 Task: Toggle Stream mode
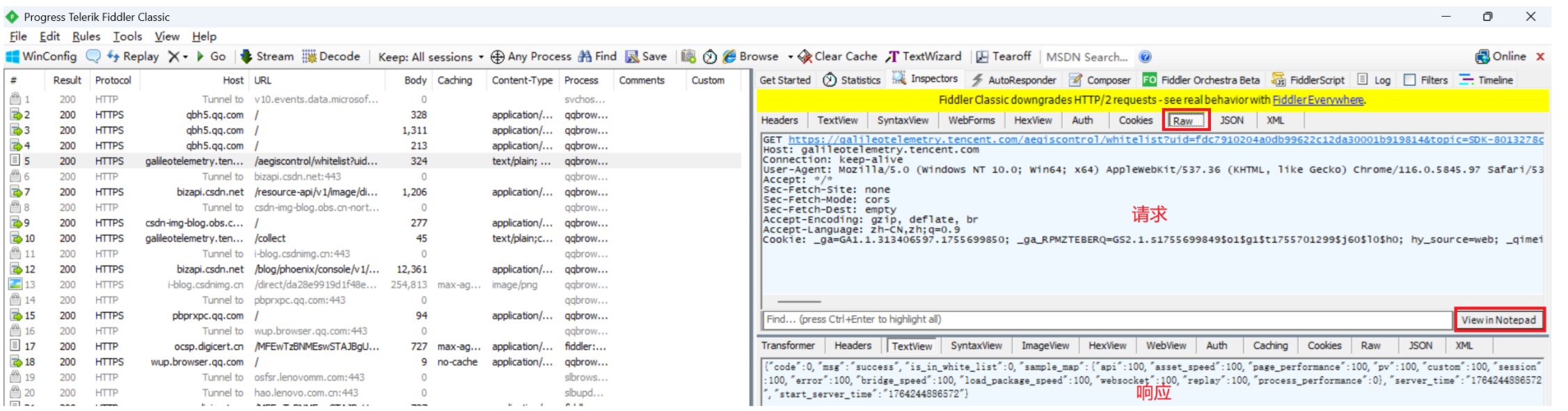(x=267, y=56)
